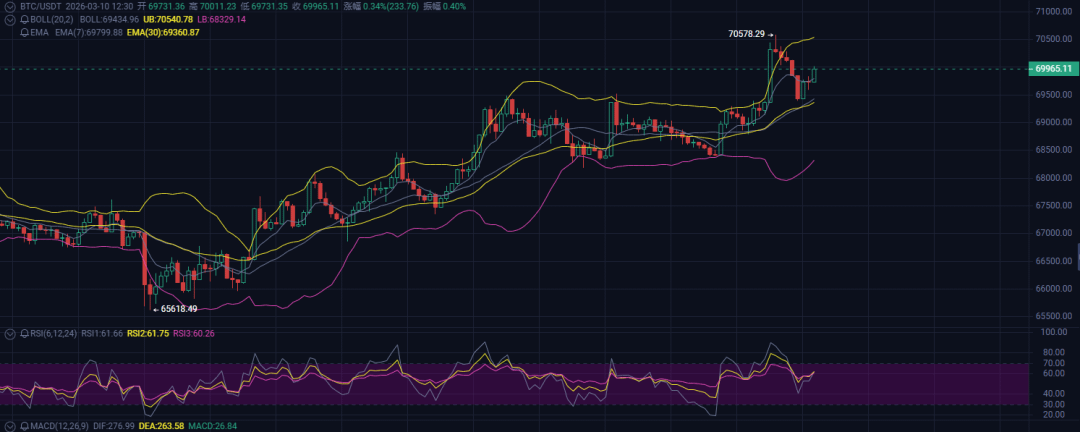The image size is (1080, 432).
Task: Click the 71000.00 price axis label
Action: point(1054,12)
